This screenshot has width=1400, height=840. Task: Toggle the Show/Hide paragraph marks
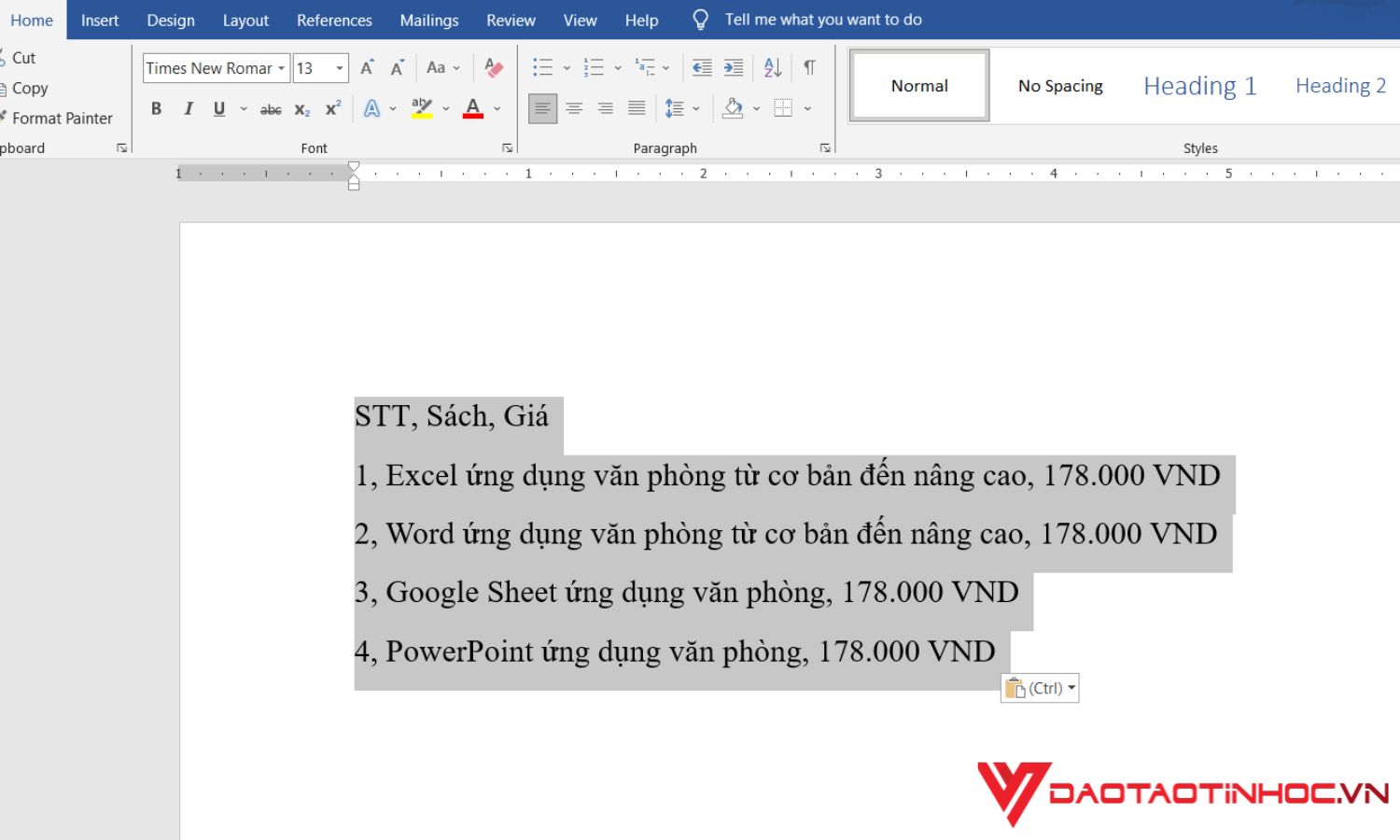click(808, 67)
